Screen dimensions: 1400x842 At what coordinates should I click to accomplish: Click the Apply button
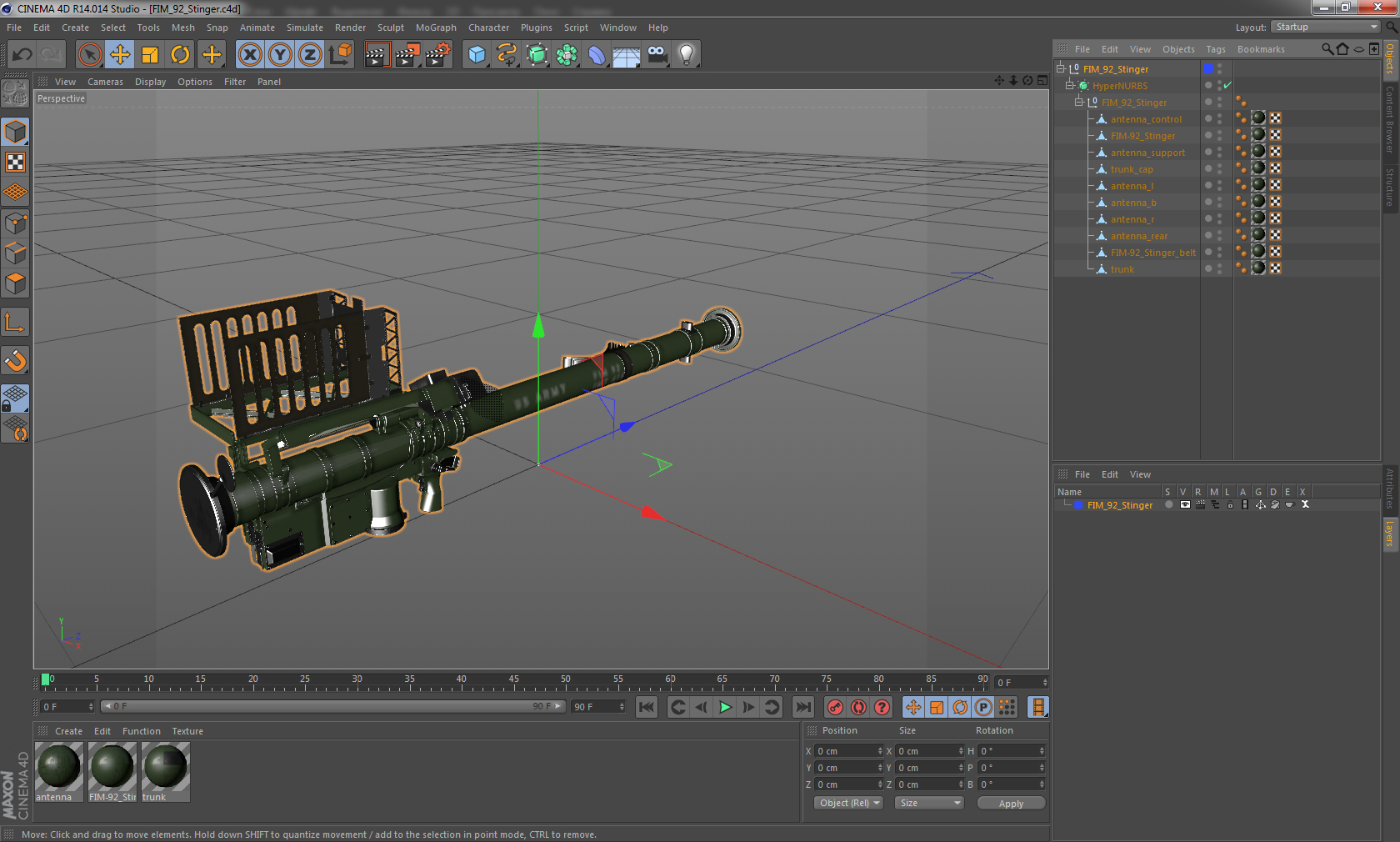click(x=1011, y=804)
